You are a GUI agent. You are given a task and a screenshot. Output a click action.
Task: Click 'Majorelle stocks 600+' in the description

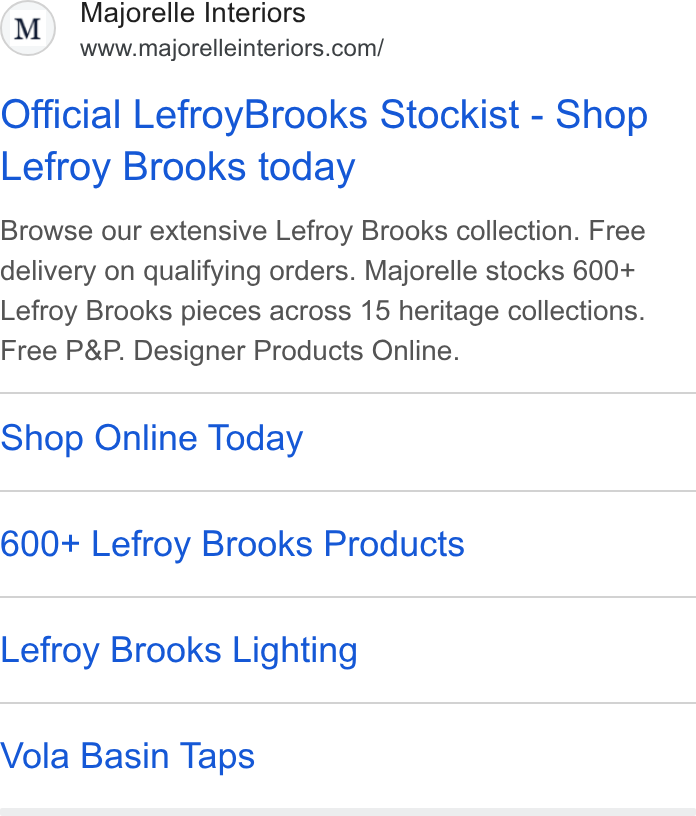500,271
